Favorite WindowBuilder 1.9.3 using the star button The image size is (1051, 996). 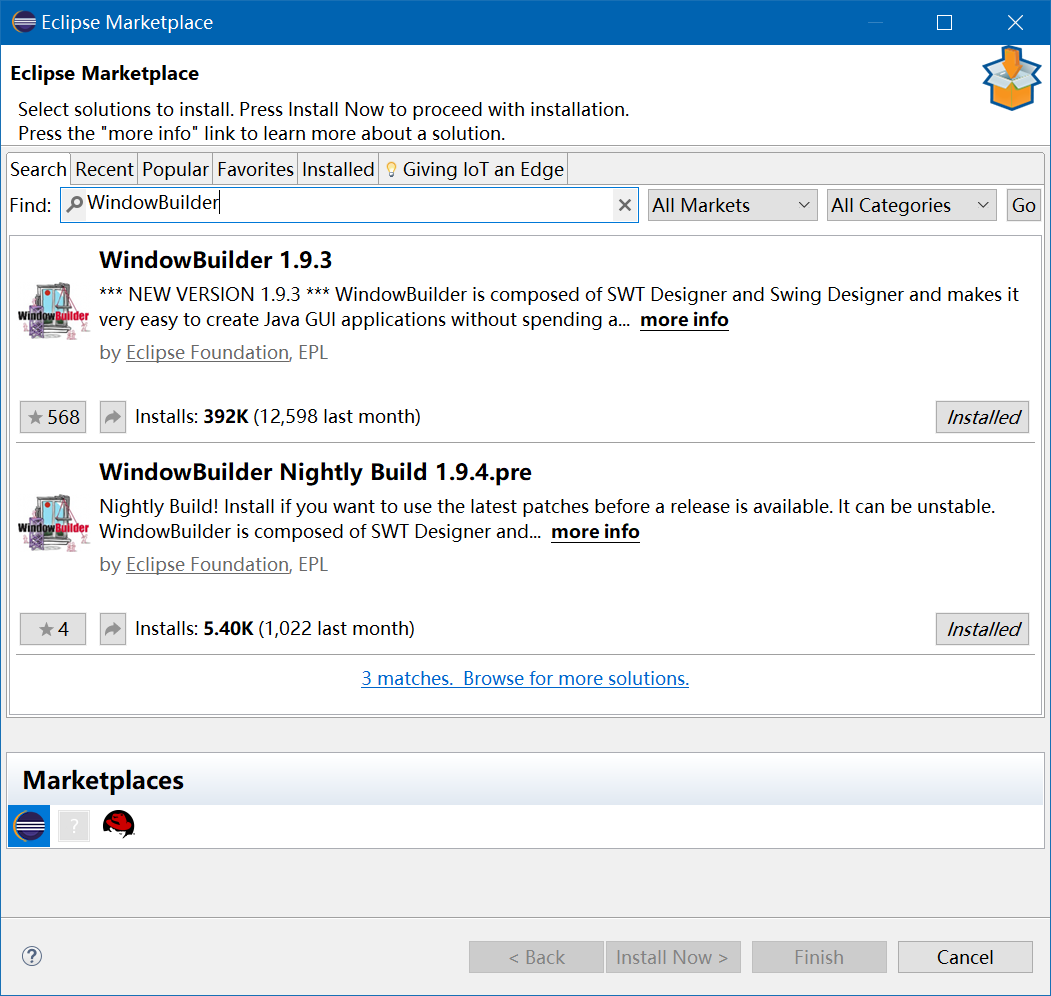(x=52, y=417)
